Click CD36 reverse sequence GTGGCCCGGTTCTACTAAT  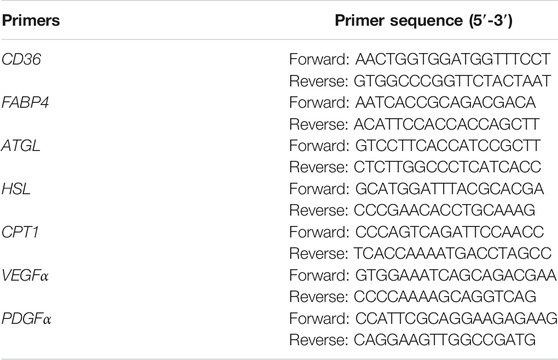pyautogui.click(x=452, y=81)
